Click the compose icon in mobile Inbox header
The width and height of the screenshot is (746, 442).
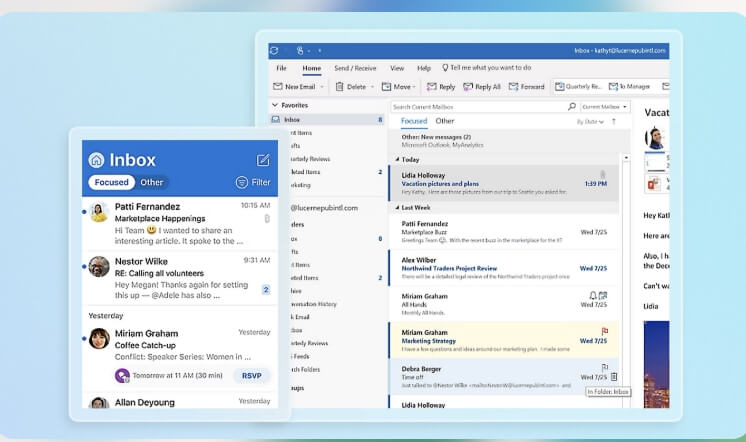click(x=263, y=160)
